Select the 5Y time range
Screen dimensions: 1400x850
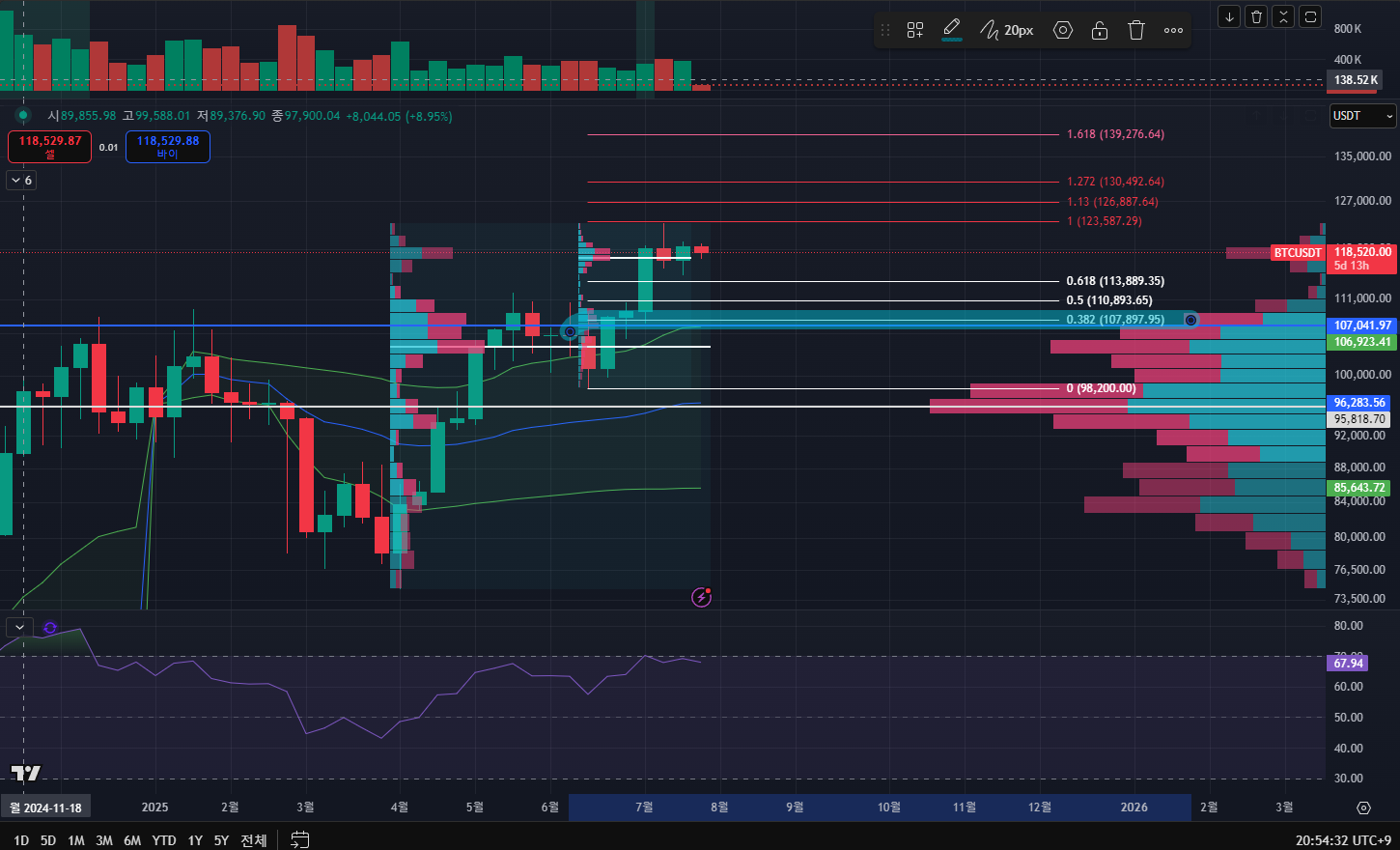click(x=221, y=840)
